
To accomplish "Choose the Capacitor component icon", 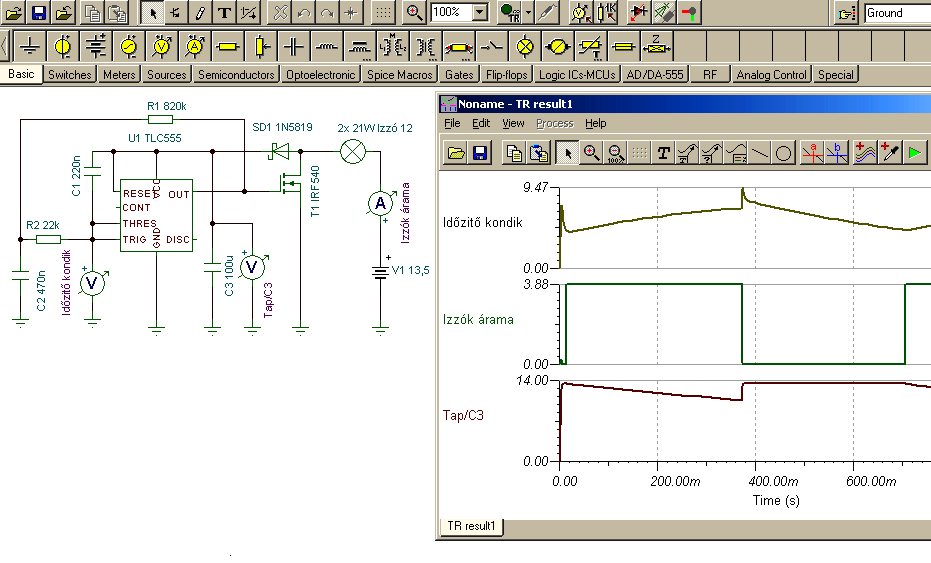I will (293, 46).
